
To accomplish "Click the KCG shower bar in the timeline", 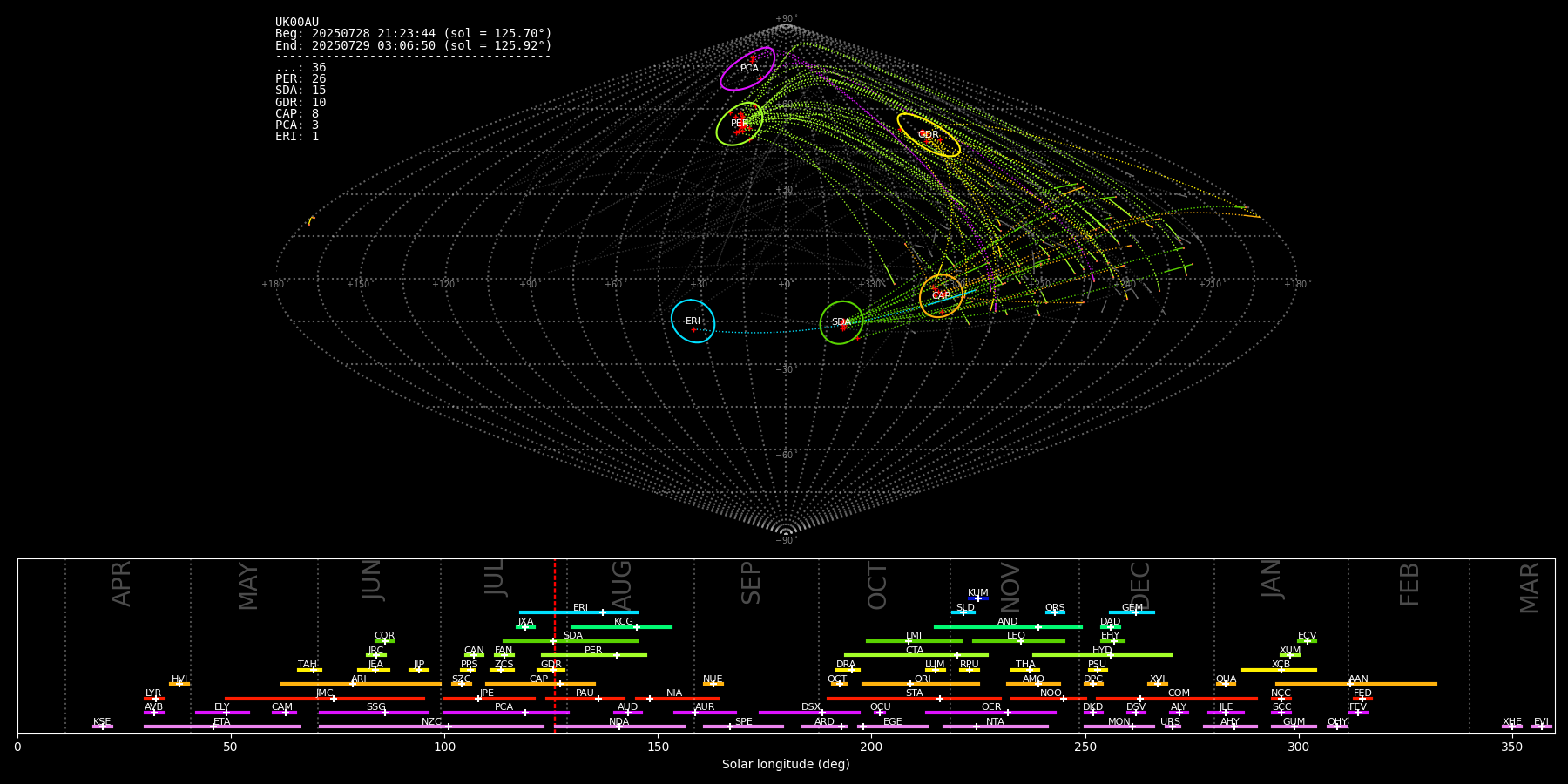I will (x=621, y=626).
